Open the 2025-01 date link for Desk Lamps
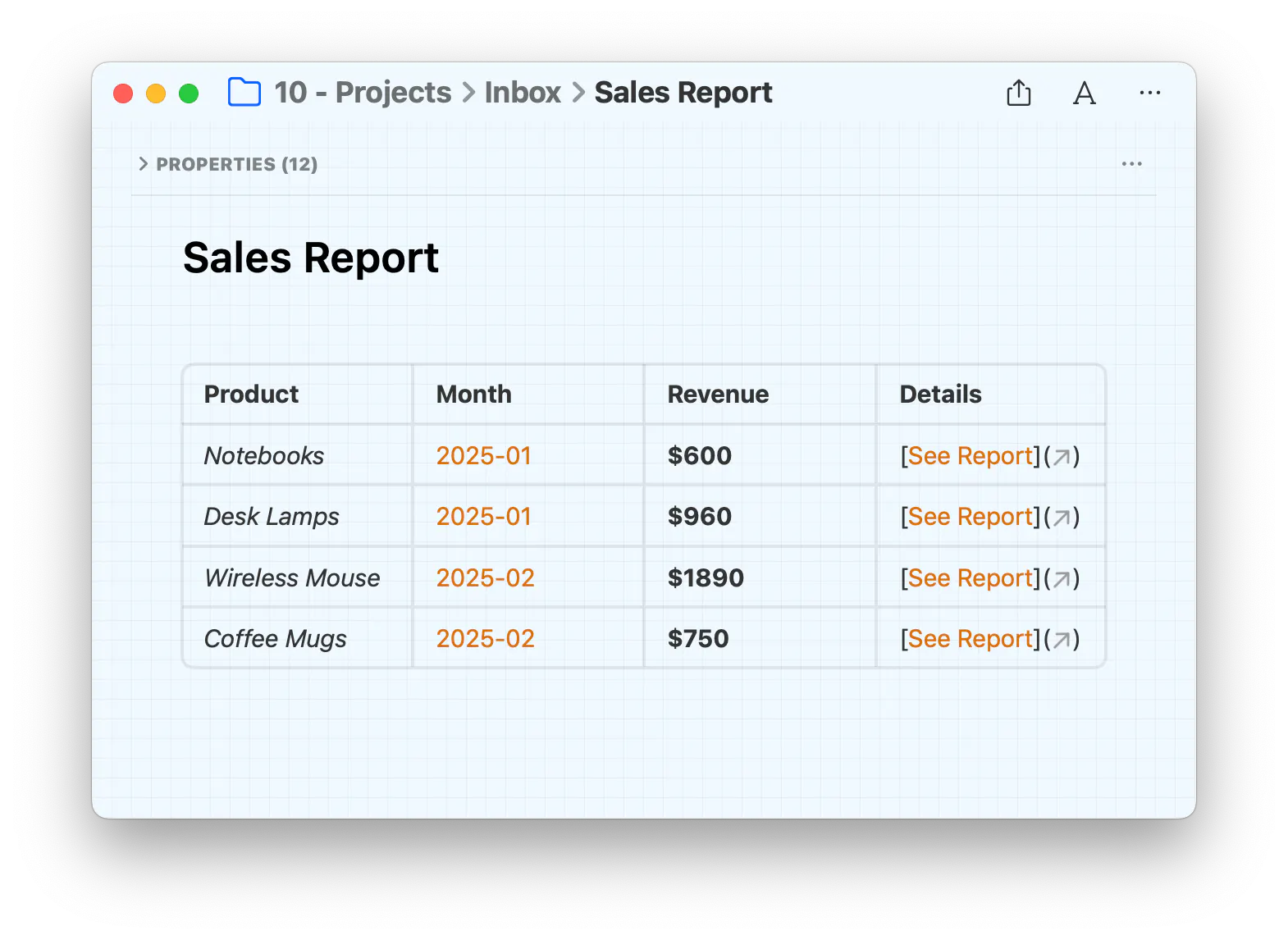1288x940 pixels. (x=484, y=517)
